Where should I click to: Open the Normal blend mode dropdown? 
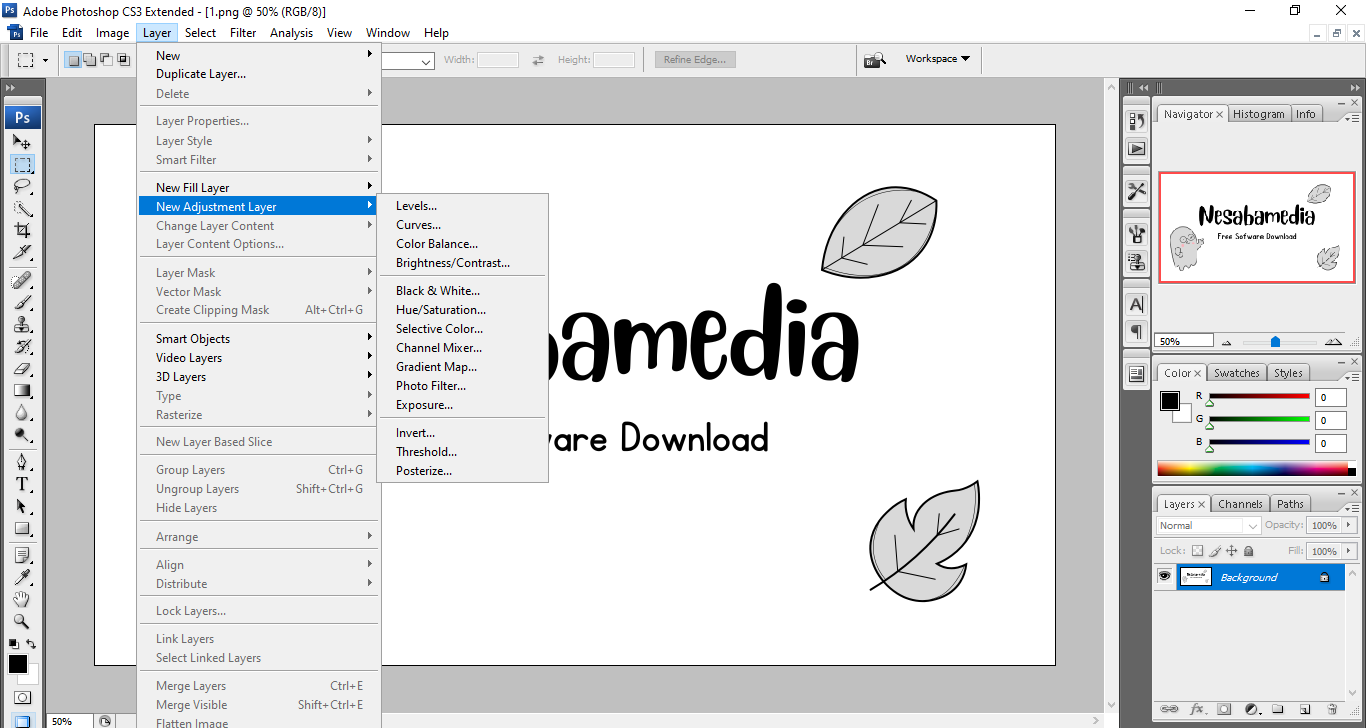pyautogui.click(x=1208, y=526)
